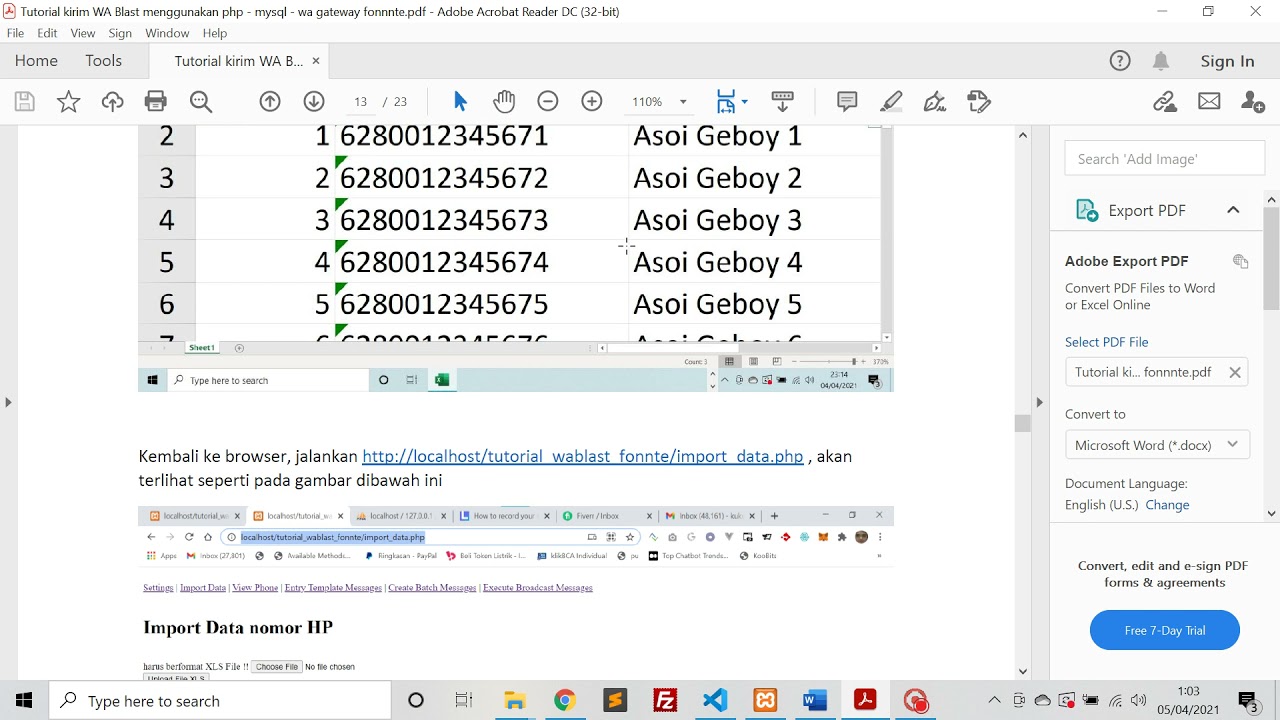Screen dimensions: 1280x720
Task: Bookmark the document with the star icon
Action: click(x=69, y=101)
